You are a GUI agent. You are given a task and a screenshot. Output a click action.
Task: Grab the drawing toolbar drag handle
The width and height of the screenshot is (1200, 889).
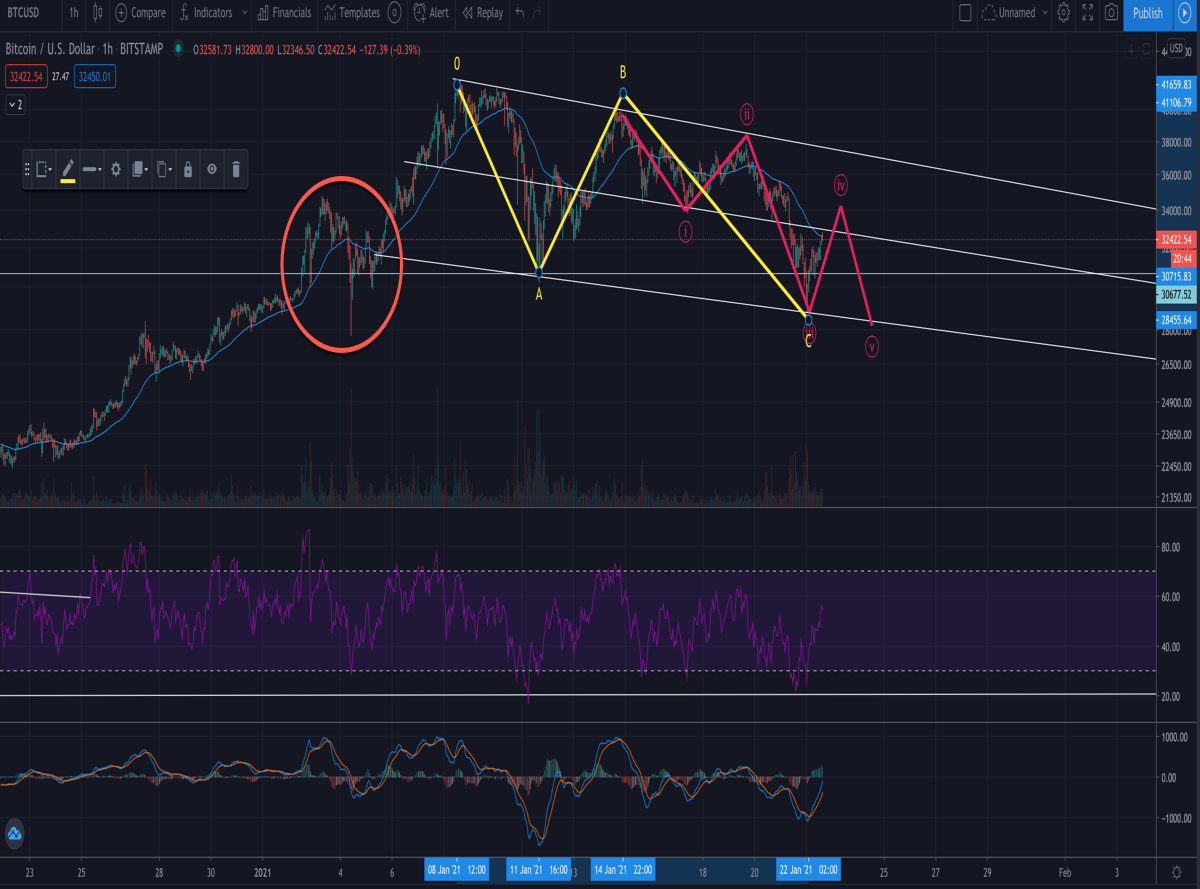(28, 170)
